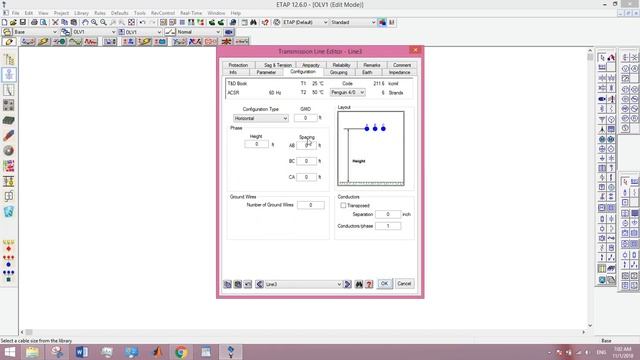Viewport: 640px width, 360px height.
Task: Click the Save diskette icon in toolbar
Action: point(23,22)
